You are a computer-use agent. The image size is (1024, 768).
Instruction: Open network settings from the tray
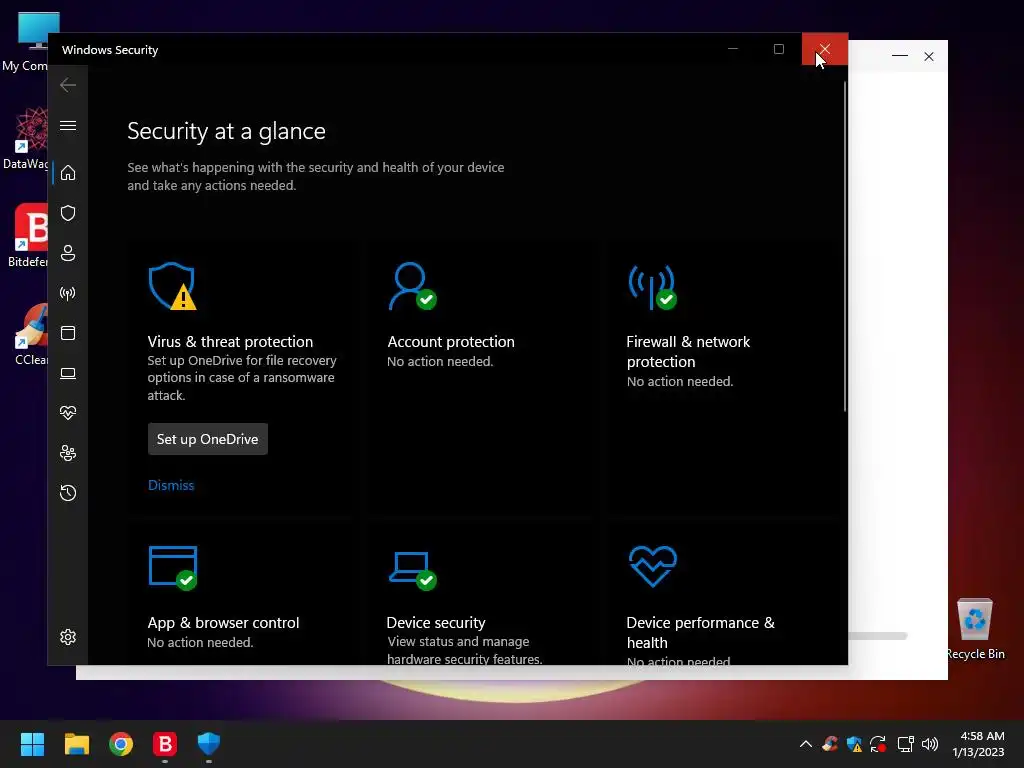pyautogui.click(x=905, y=744)
